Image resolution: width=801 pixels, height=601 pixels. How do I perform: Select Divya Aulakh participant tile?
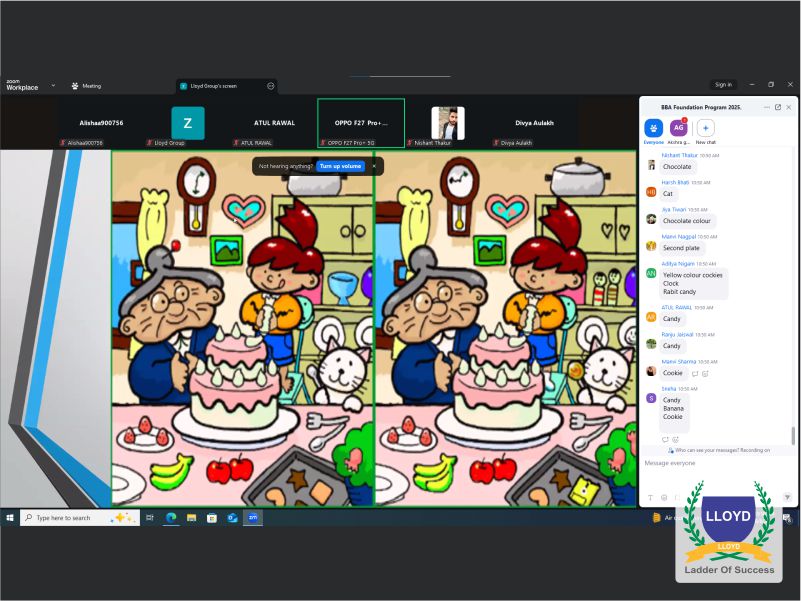(534, 123)
